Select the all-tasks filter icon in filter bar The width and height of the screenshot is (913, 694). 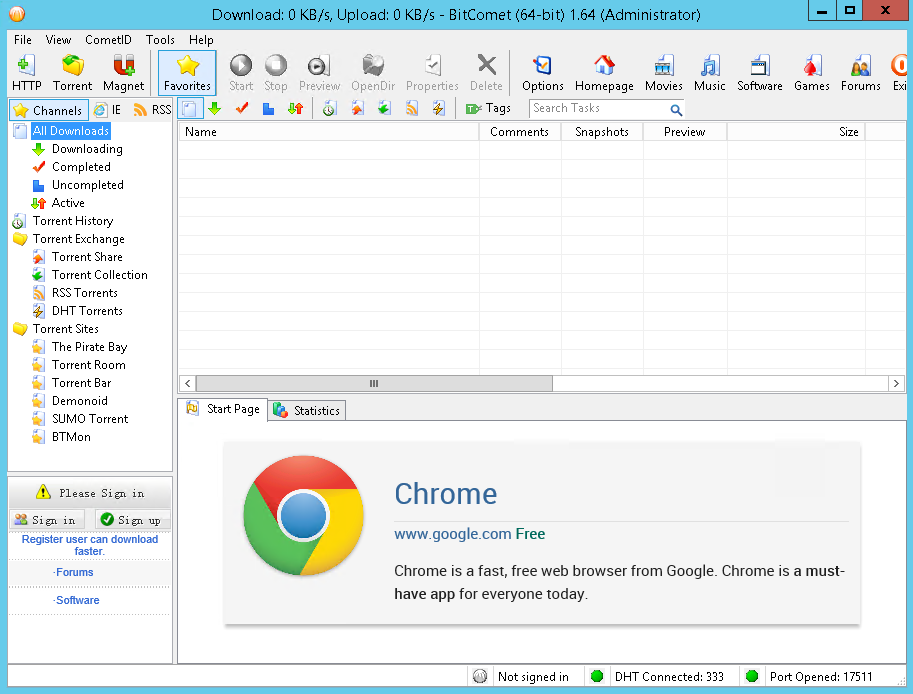coord(189,108)
